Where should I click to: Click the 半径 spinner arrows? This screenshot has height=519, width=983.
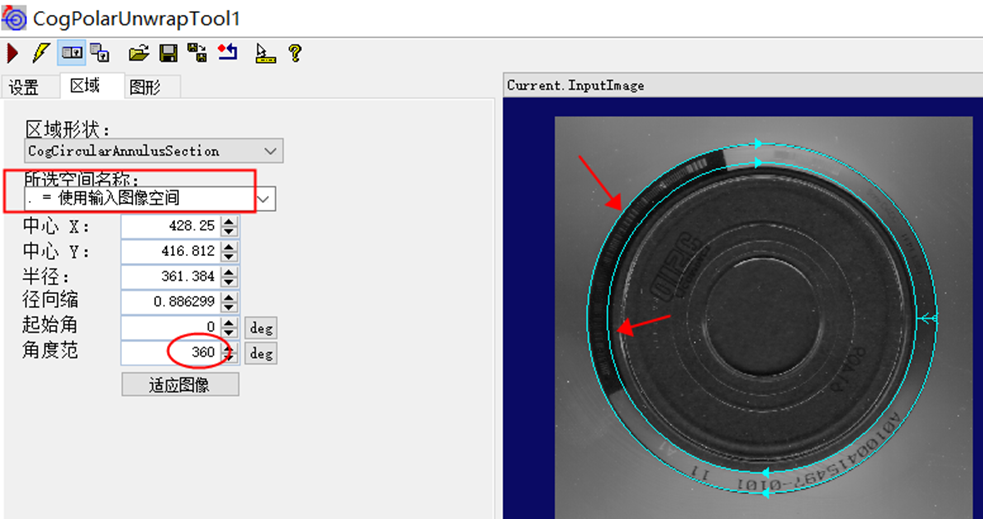[x=229, y=276]
